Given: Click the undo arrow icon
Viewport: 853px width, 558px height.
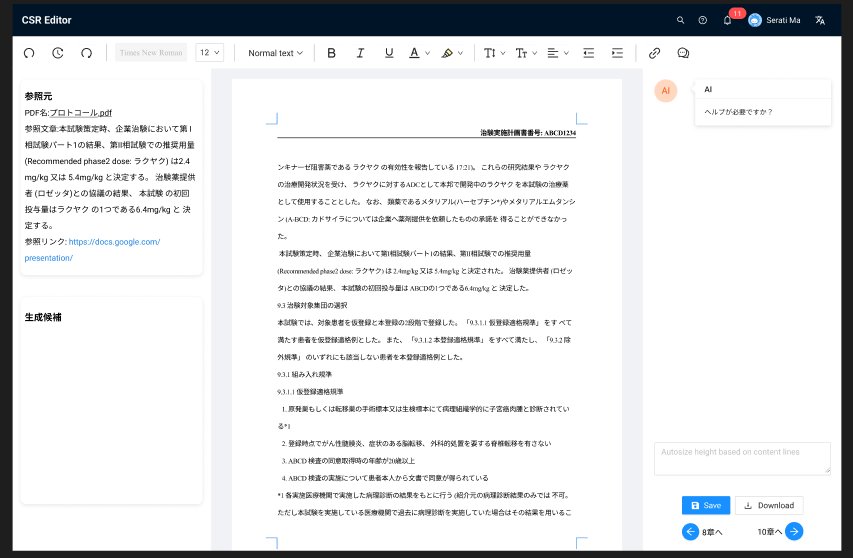Looking at the screenshot, I should pos(29,53).
